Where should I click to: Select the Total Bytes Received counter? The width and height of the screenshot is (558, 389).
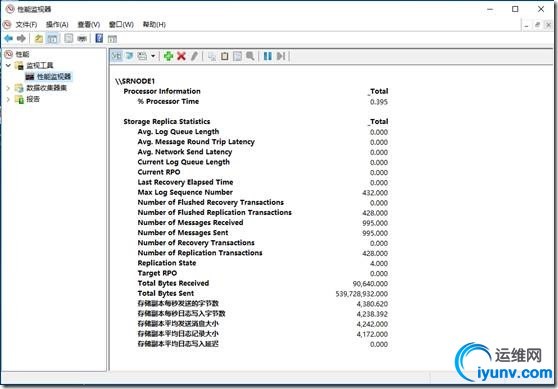coord(173,283)
